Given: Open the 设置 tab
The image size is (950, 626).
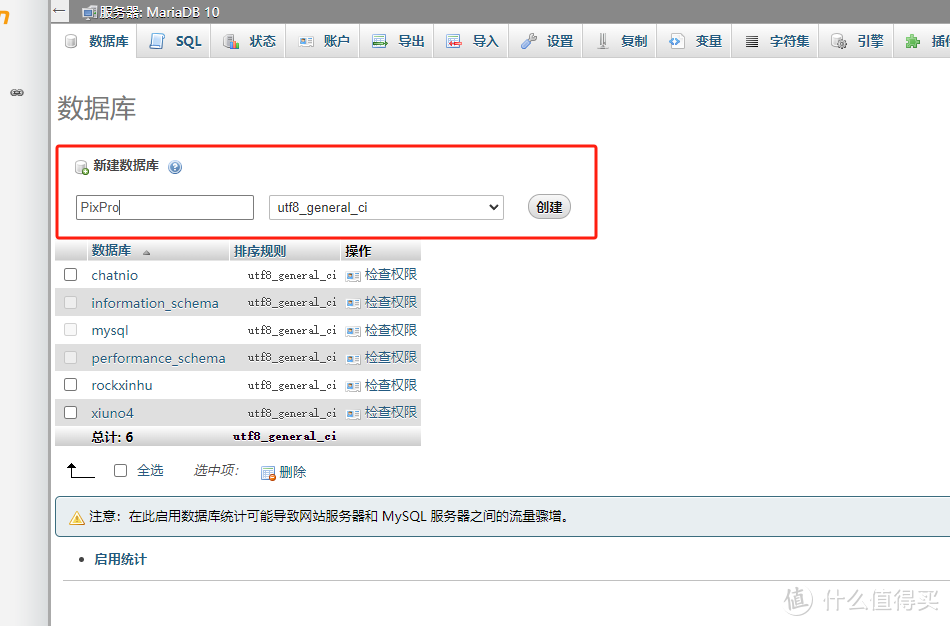Looking at the screenshot, I should (x=546, y=41).
